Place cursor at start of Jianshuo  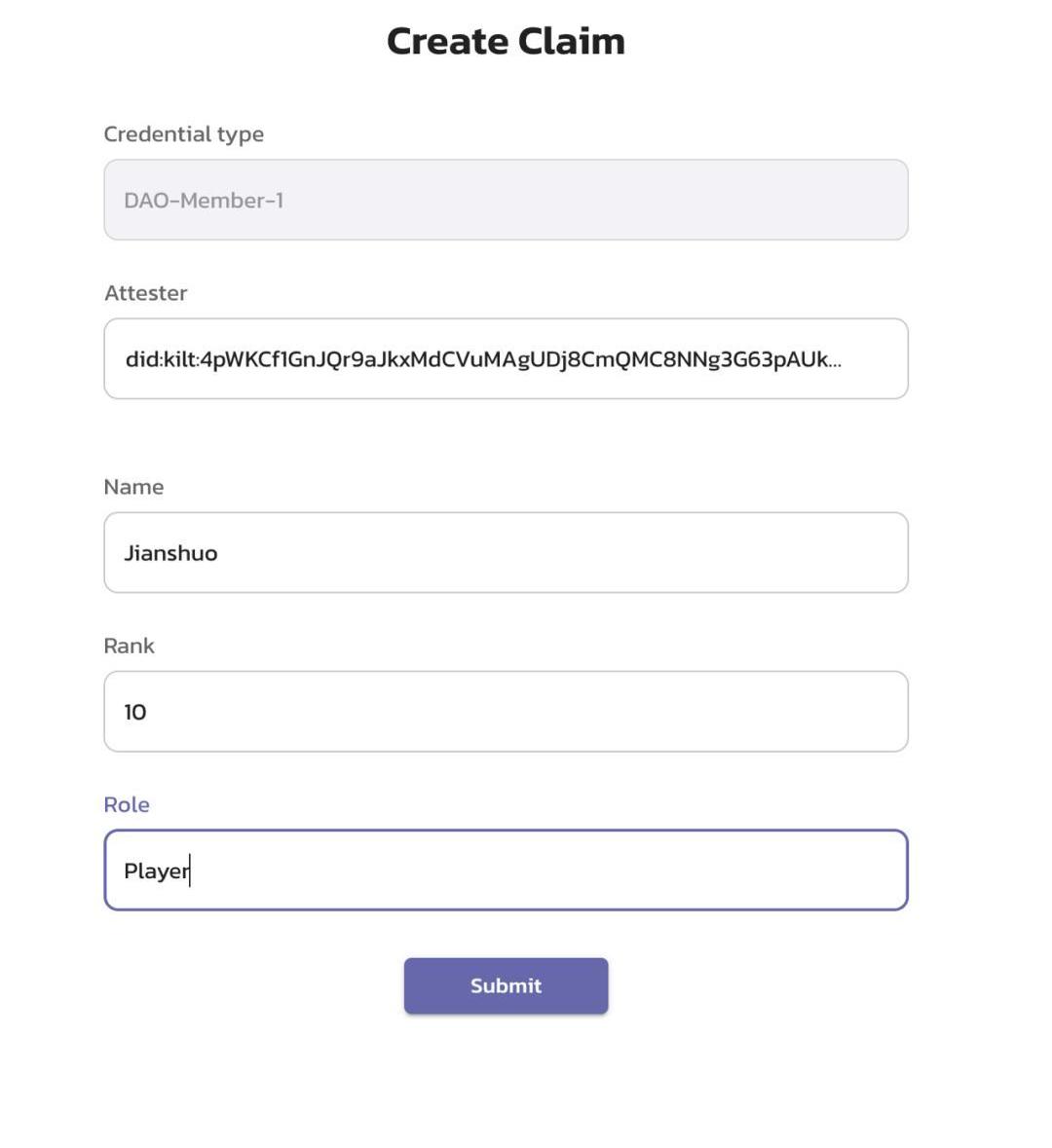(125, 553)
